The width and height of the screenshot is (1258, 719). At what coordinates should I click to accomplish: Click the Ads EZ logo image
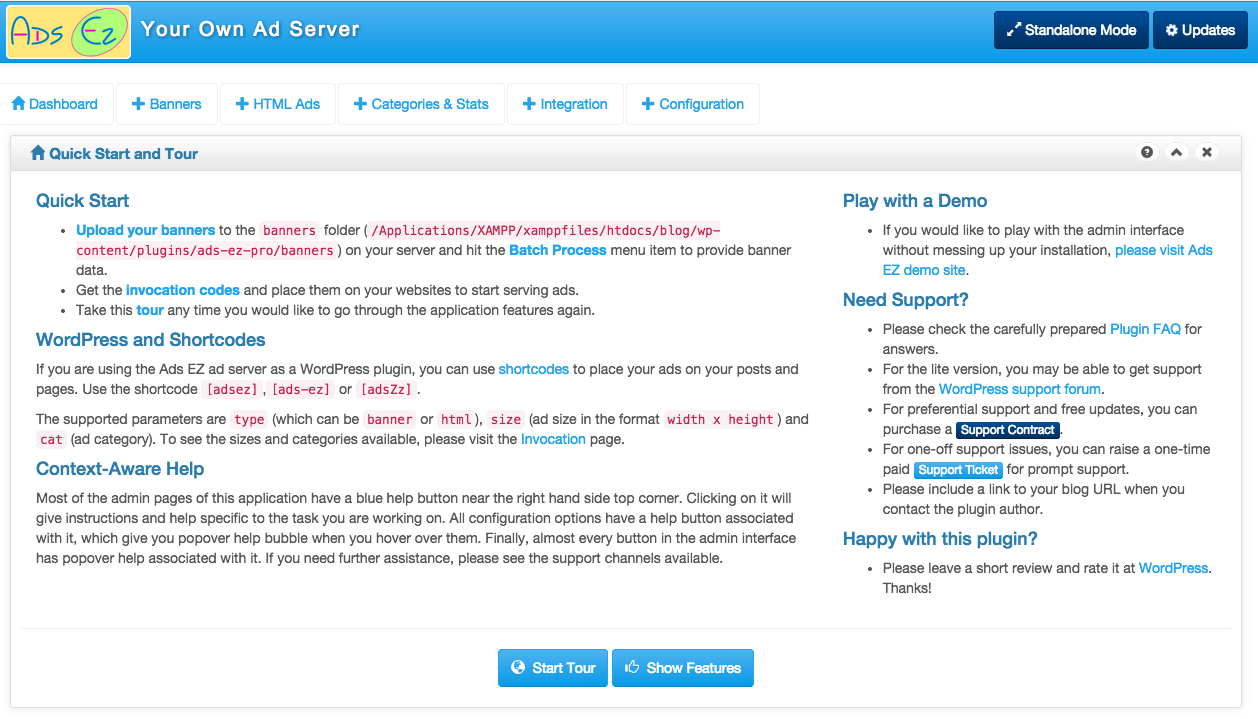(68, 32)
